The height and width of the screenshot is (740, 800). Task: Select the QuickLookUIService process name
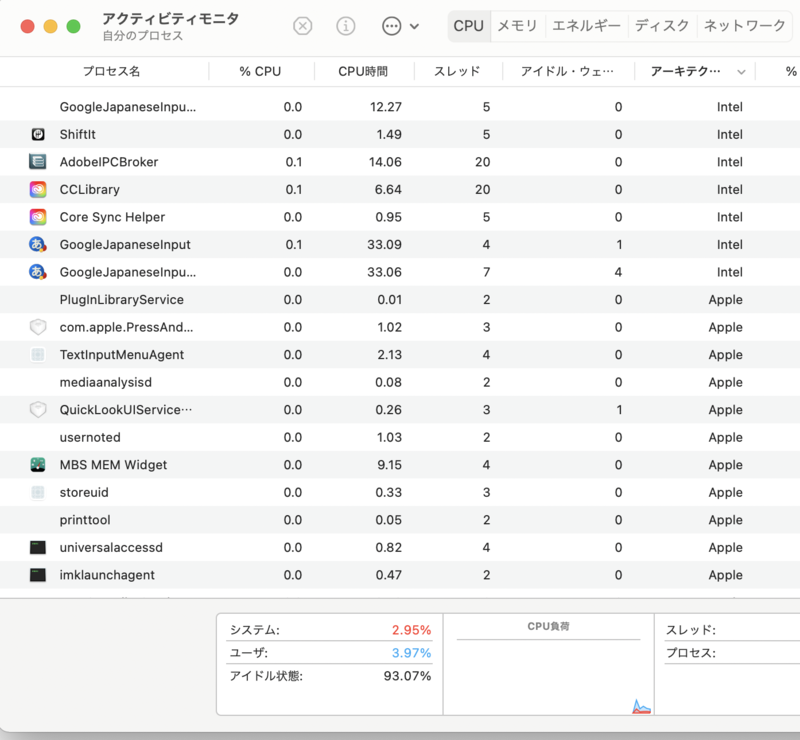[126, 410]
